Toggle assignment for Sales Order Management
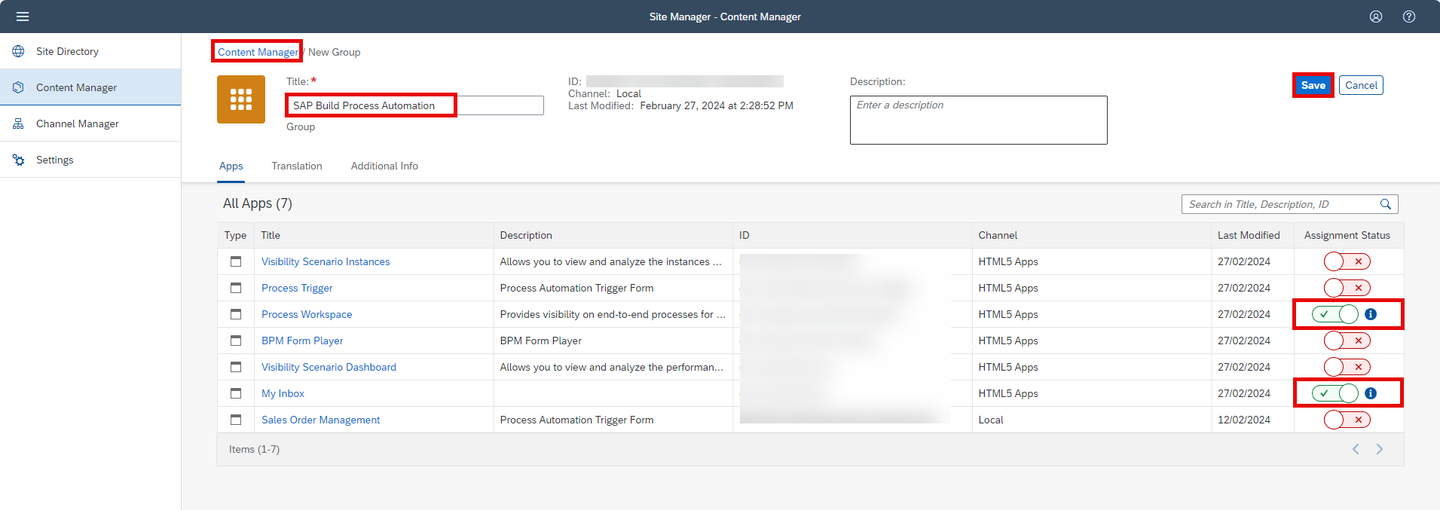 point(1347,420)
